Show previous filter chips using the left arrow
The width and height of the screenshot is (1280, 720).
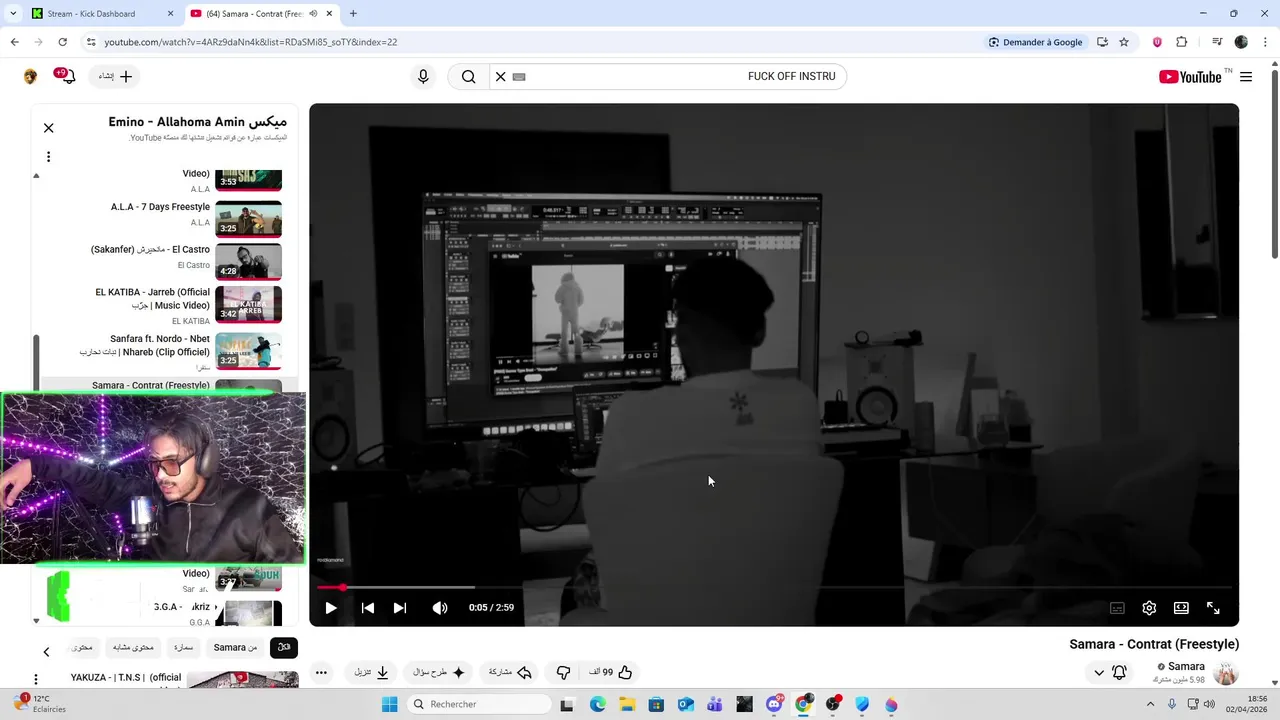tap(46, 651)
